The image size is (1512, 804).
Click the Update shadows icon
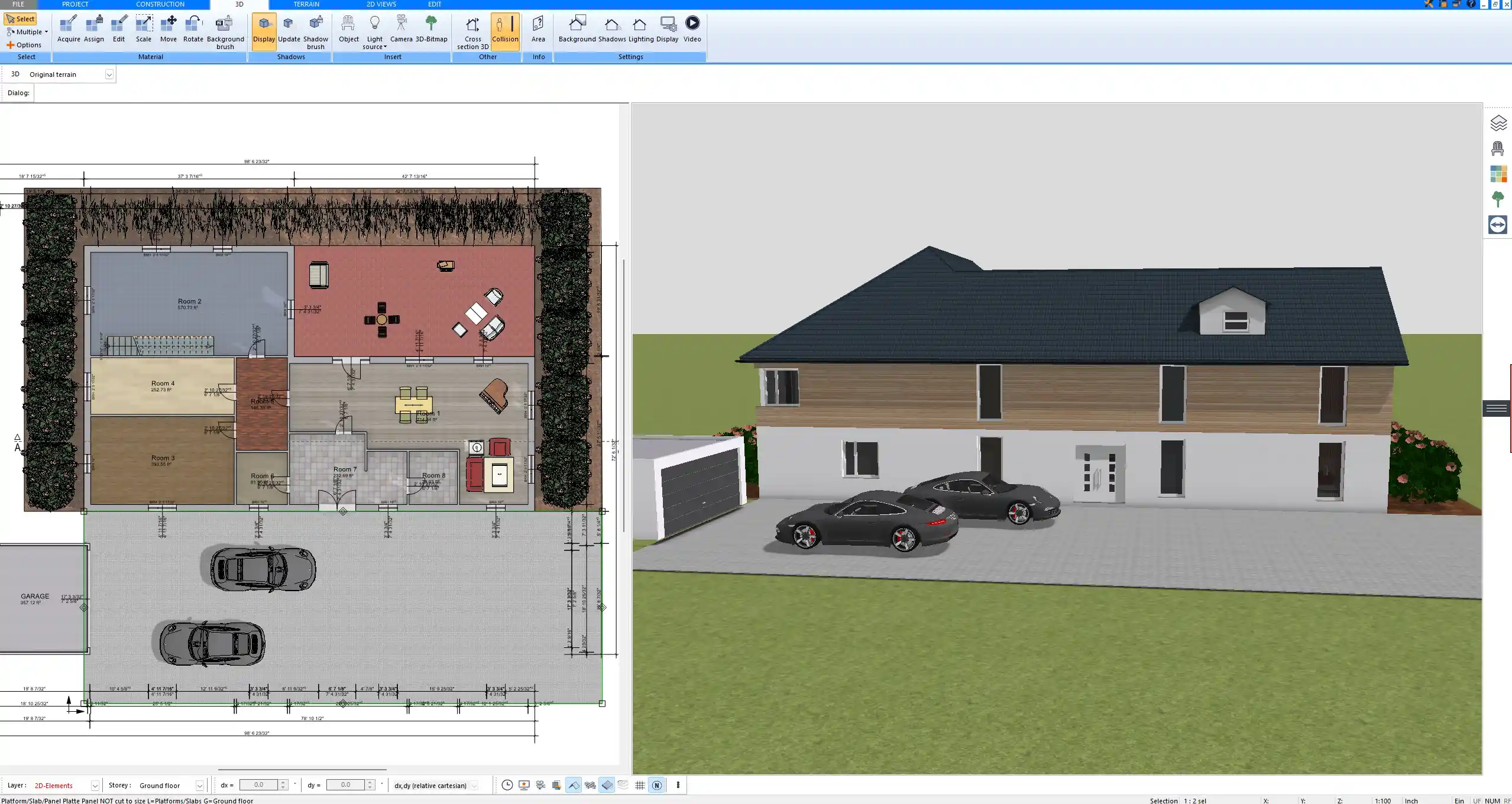[289, 30]
